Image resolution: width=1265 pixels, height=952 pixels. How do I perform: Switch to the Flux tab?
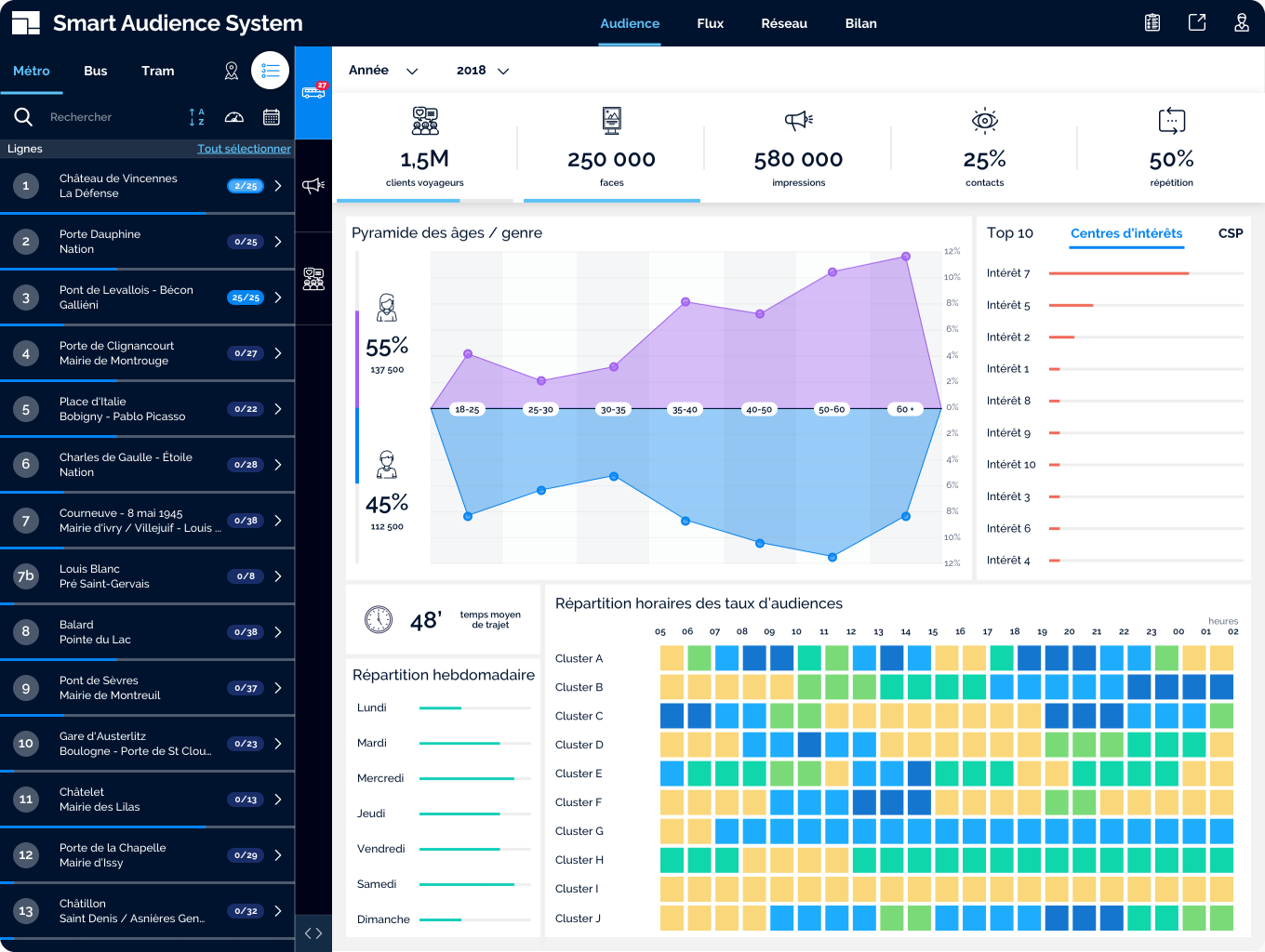pyautogui.click(x=710, y=23)
